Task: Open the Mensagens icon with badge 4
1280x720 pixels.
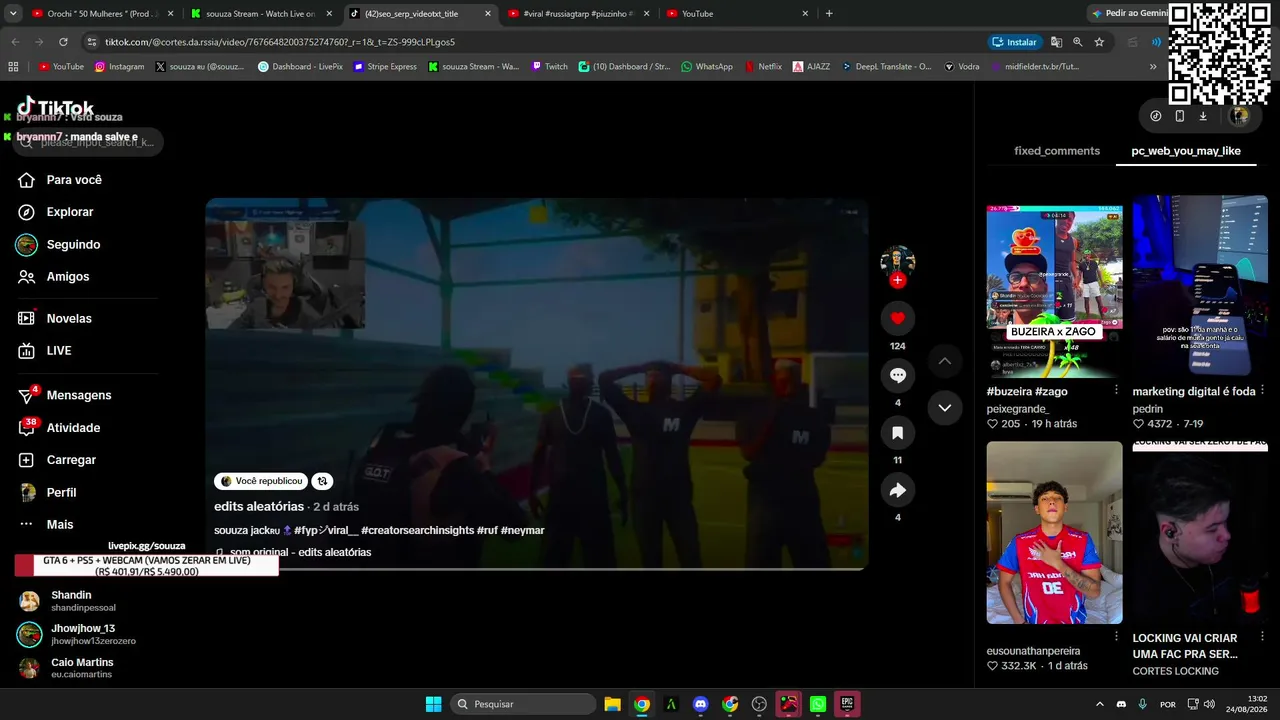Action: (x=27, y=395)
